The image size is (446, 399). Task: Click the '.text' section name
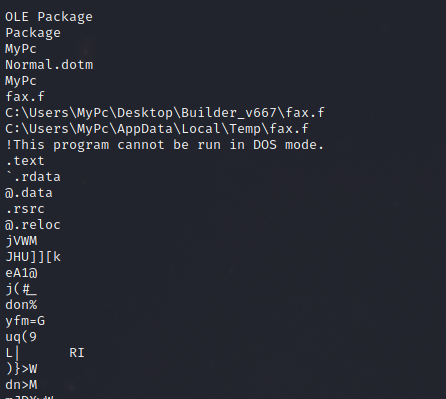click(25, 161)
